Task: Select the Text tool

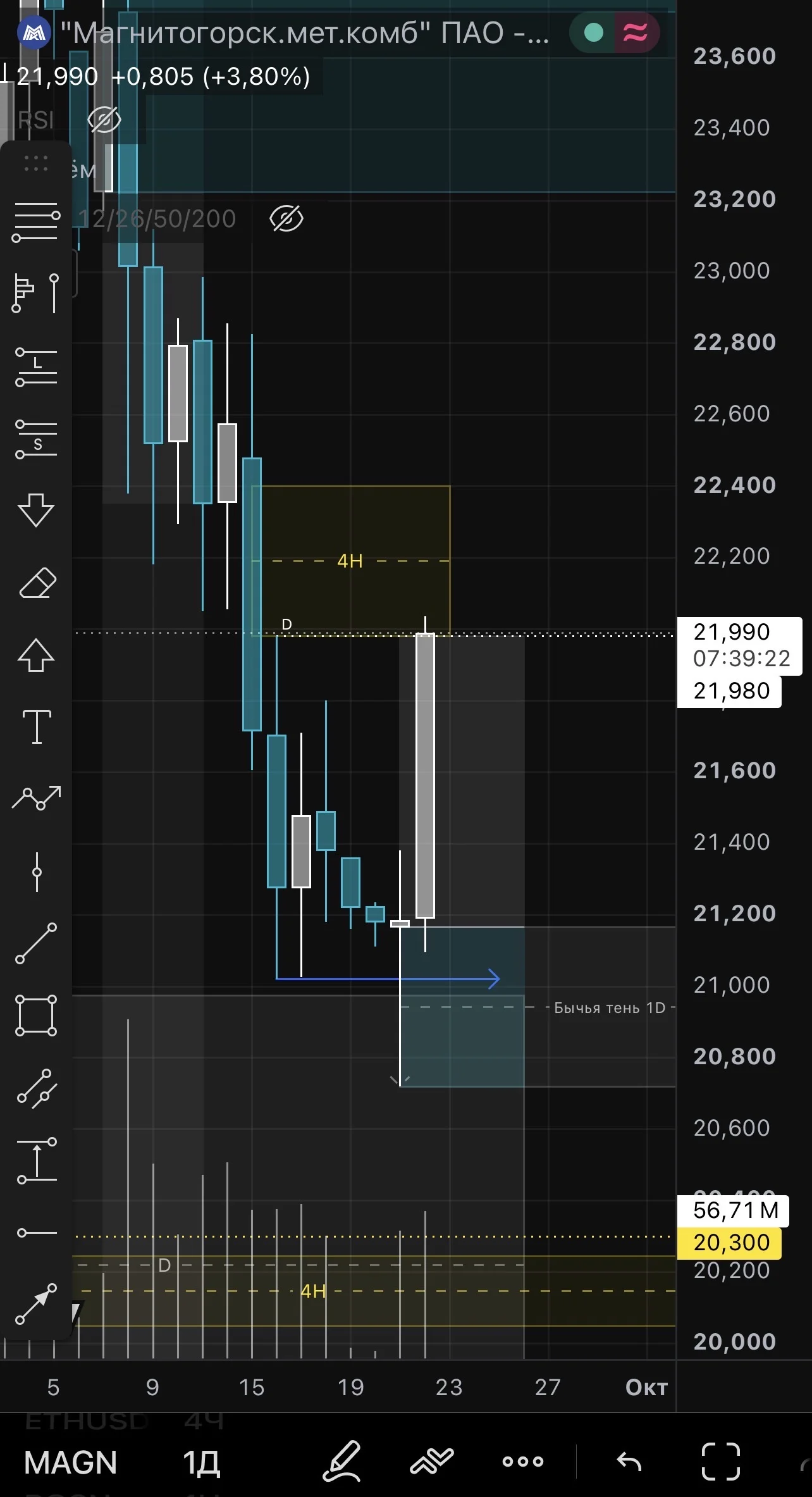Action: coord(37,726)
